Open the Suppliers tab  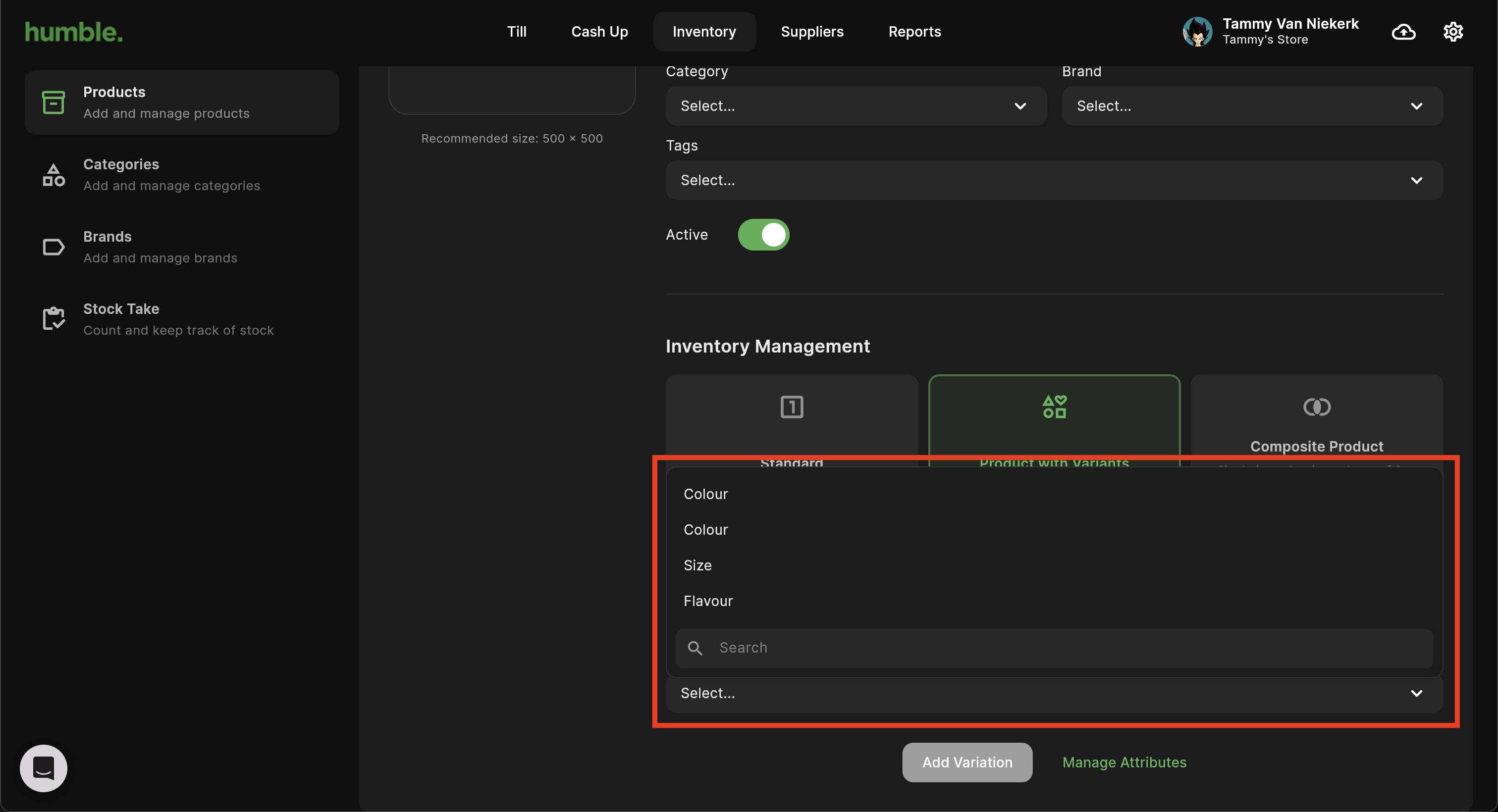(811, 31)
